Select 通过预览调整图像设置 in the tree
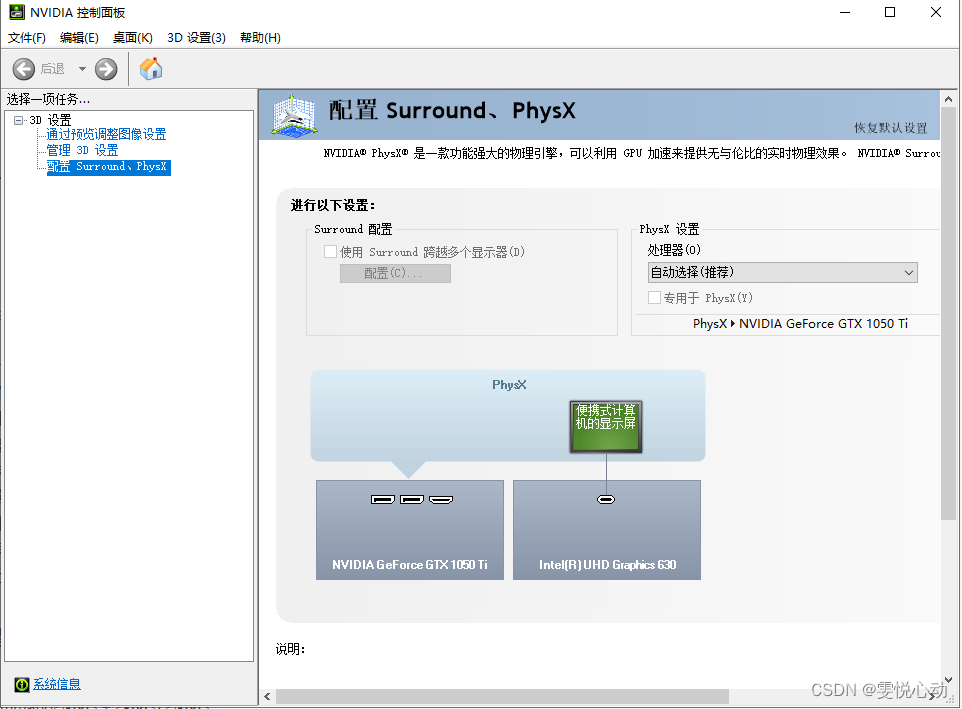Screen dimensions: 962x709 click(106, 134)
